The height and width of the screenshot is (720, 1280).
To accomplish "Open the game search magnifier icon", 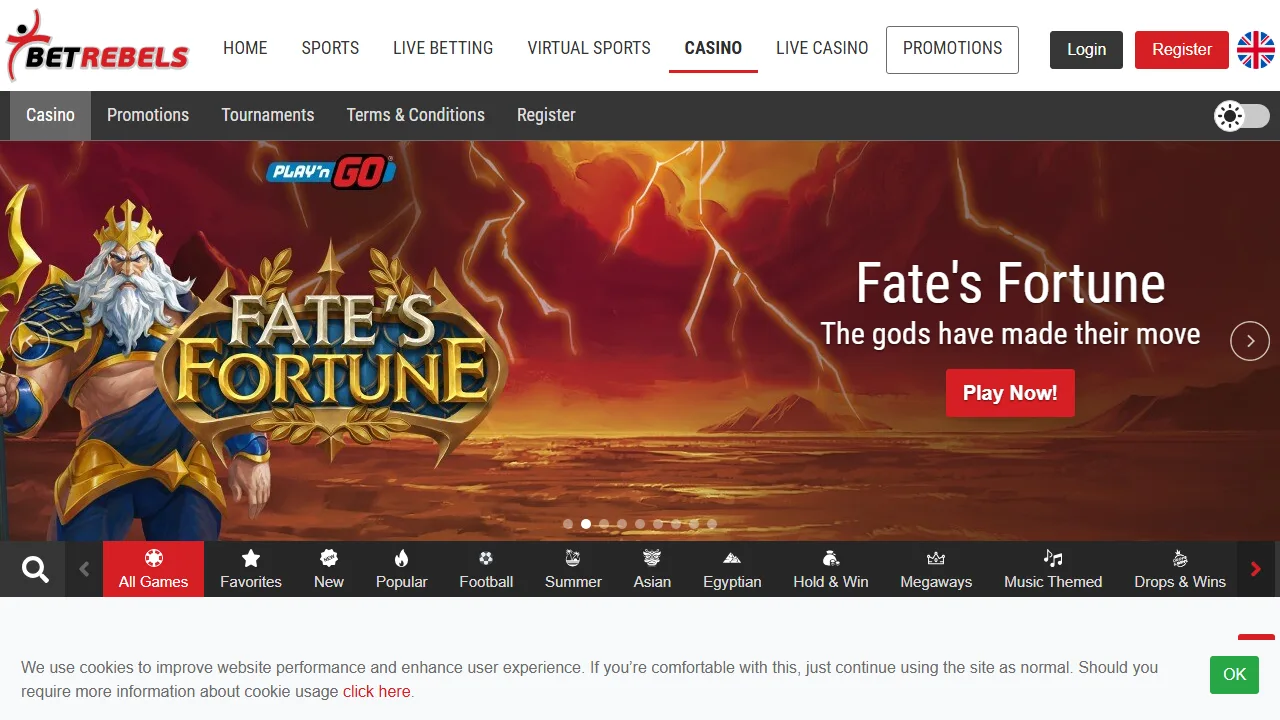I will pos(35,569).
